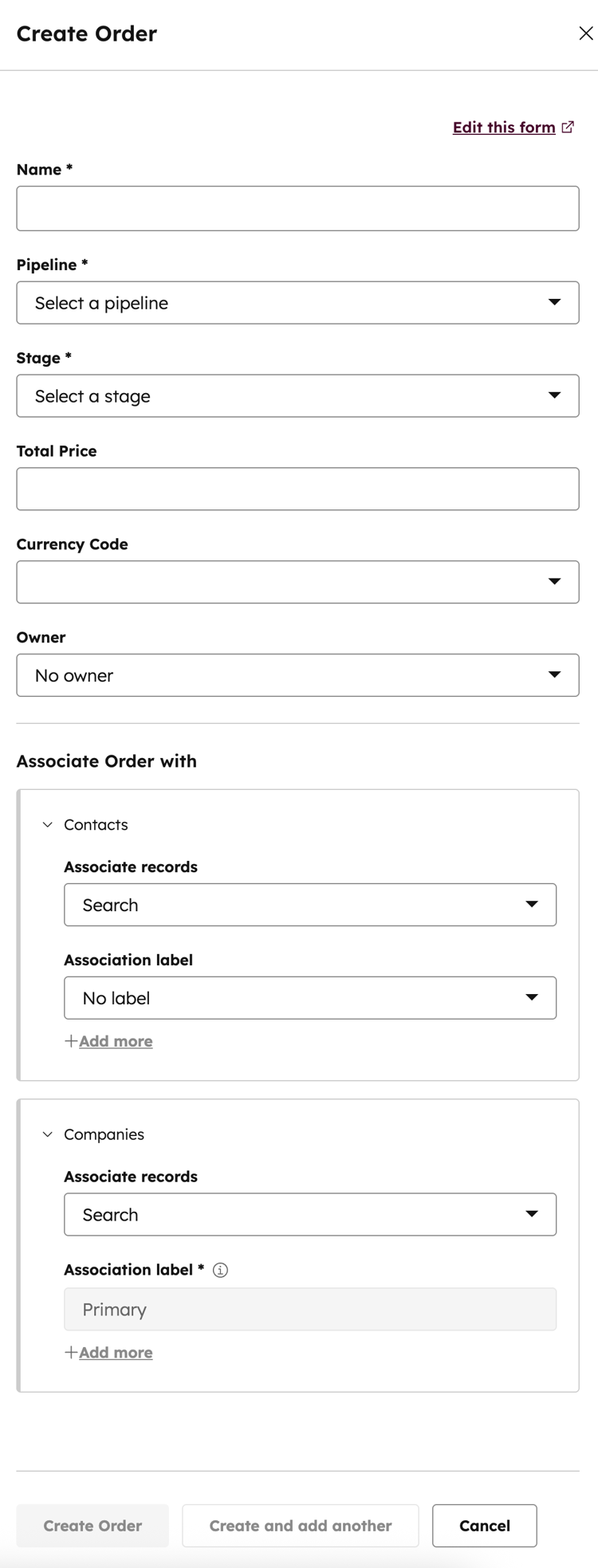Click the chevron on the Contacts section

coord(46,824)
